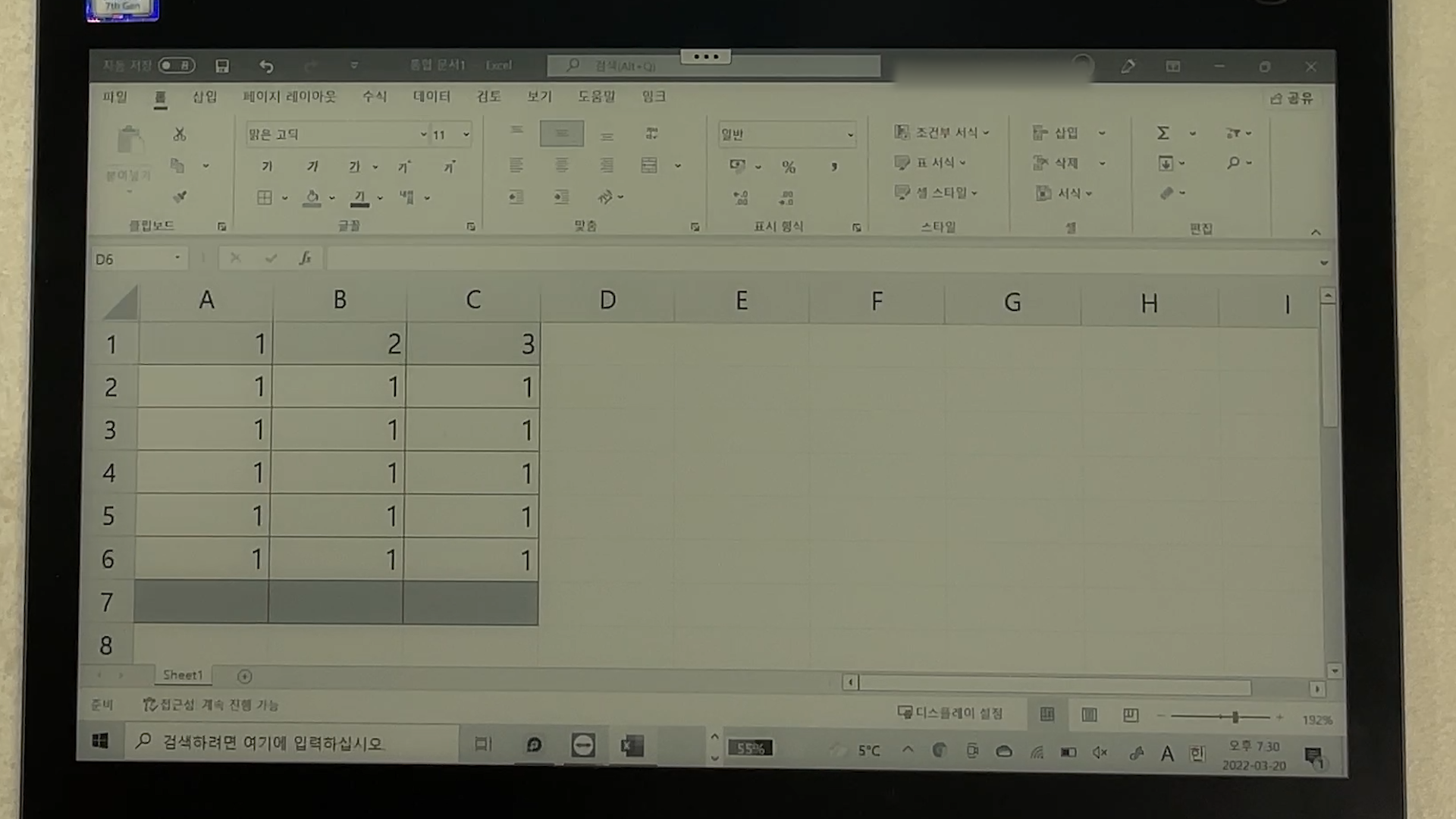Click the Cut scissors icon

180,134
